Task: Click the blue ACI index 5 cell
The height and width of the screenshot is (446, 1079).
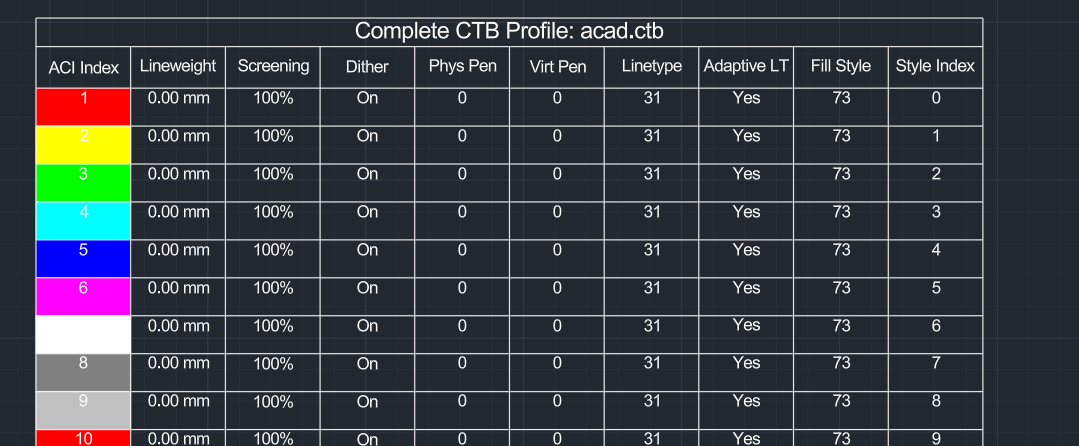Action: (83, 258)
